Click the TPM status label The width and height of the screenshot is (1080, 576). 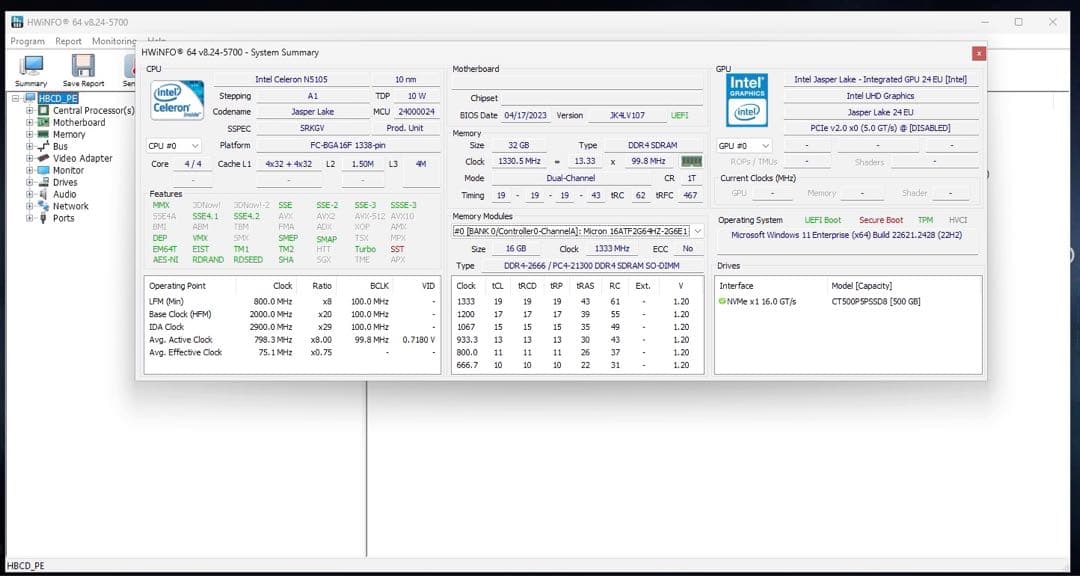point(925,219)
